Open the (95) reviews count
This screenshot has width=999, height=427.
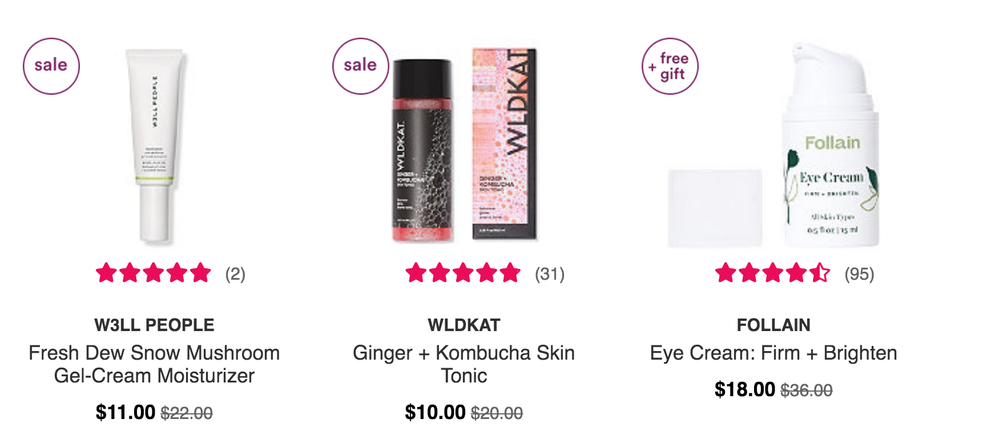coord(859,272)
